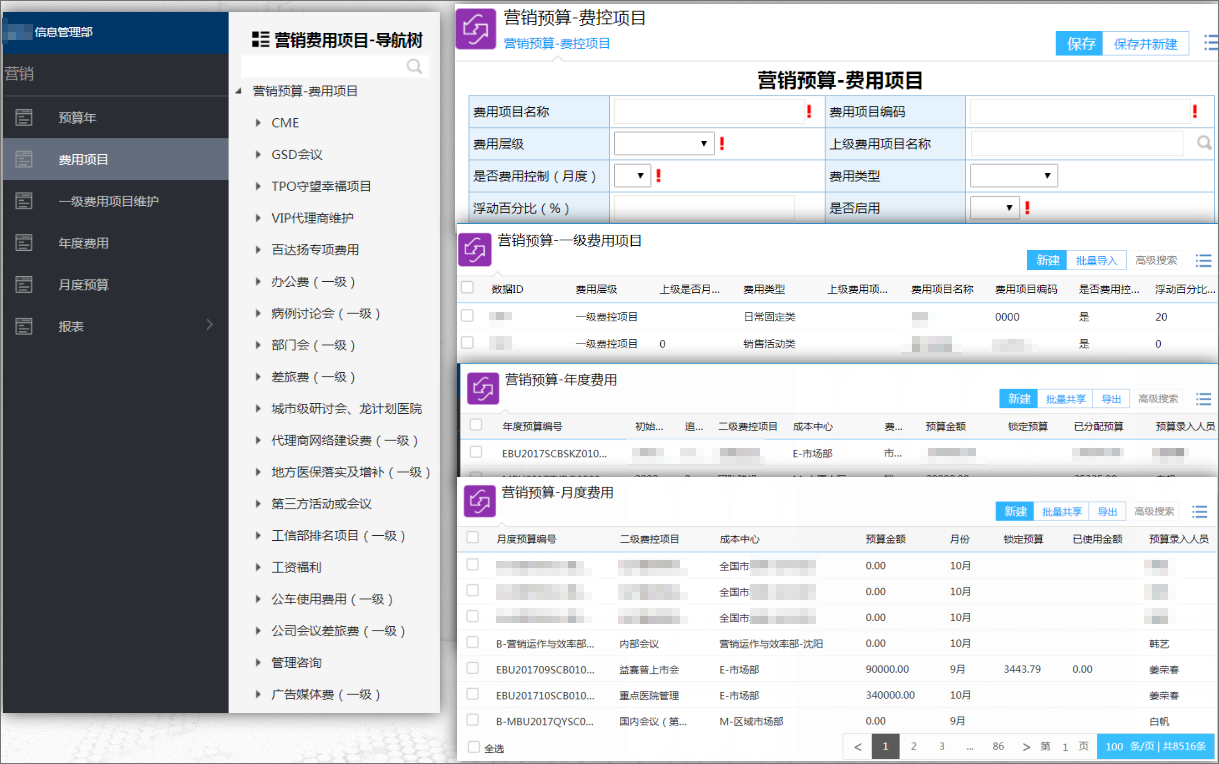Click 批量导入 in 一级费用项目 panel
Screen dimensions: 1219x764
[1097, 260]
